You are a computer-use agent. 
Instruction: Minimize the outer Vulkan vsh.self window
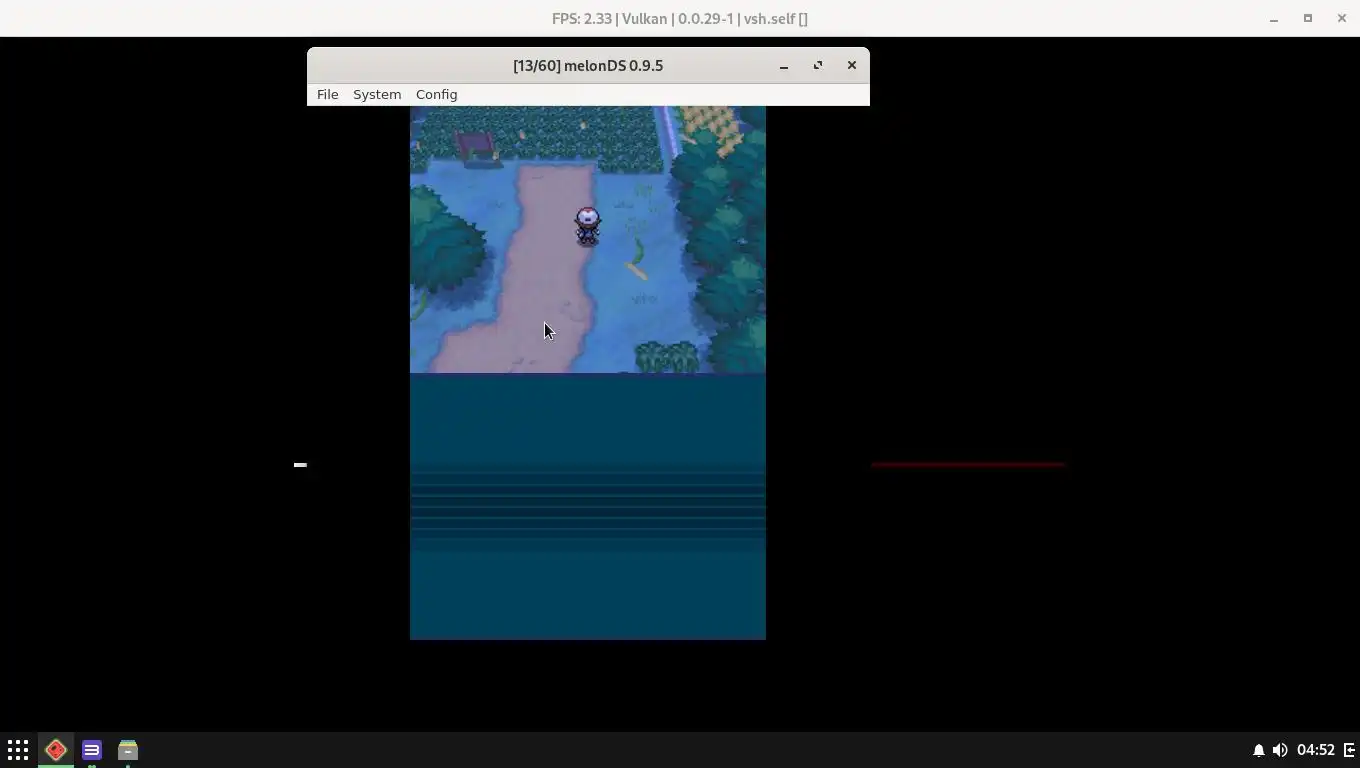point(1274,19)
